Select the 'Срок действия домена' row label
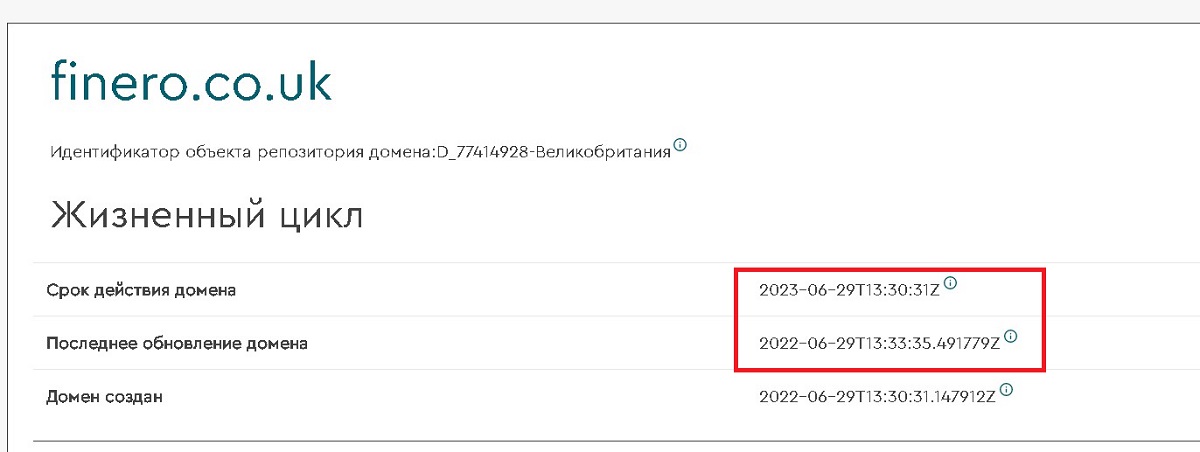Image resolution: width=1200 pixels, height=452 pixels. click(x=141, y=291)
